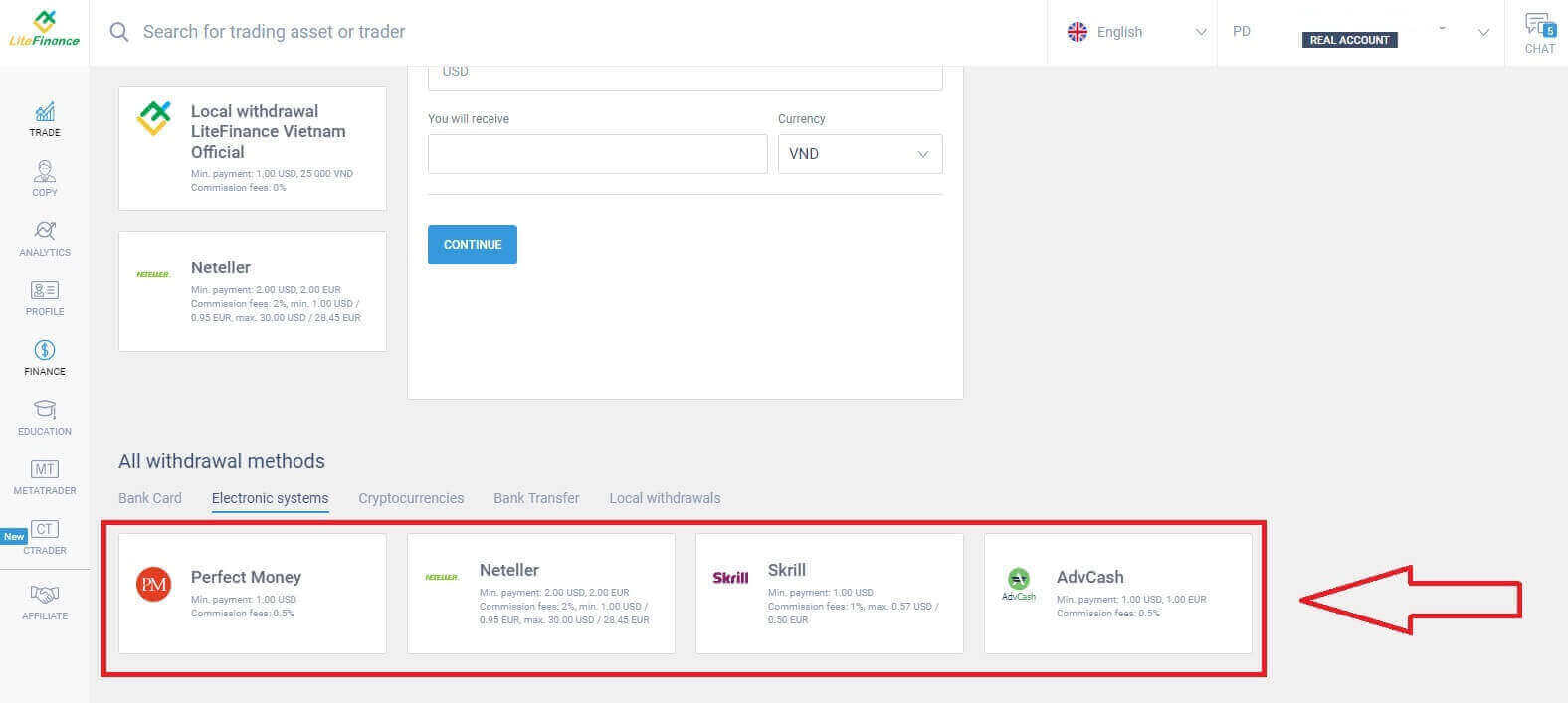Expand the PD account dropdown arrow

[1483, 32]
